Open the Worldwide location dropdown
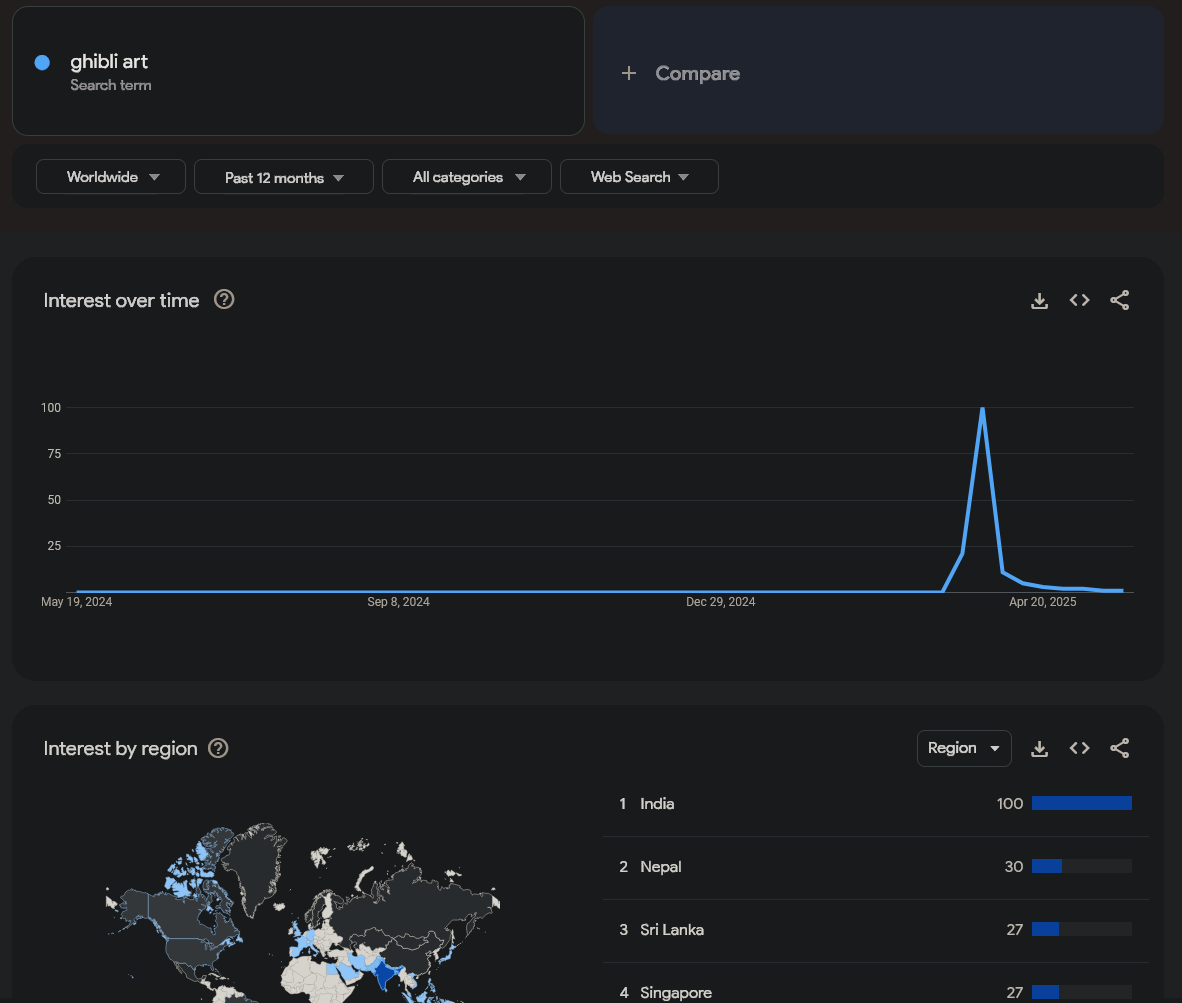1182x1003 pixels. click(x=111, y=177)
